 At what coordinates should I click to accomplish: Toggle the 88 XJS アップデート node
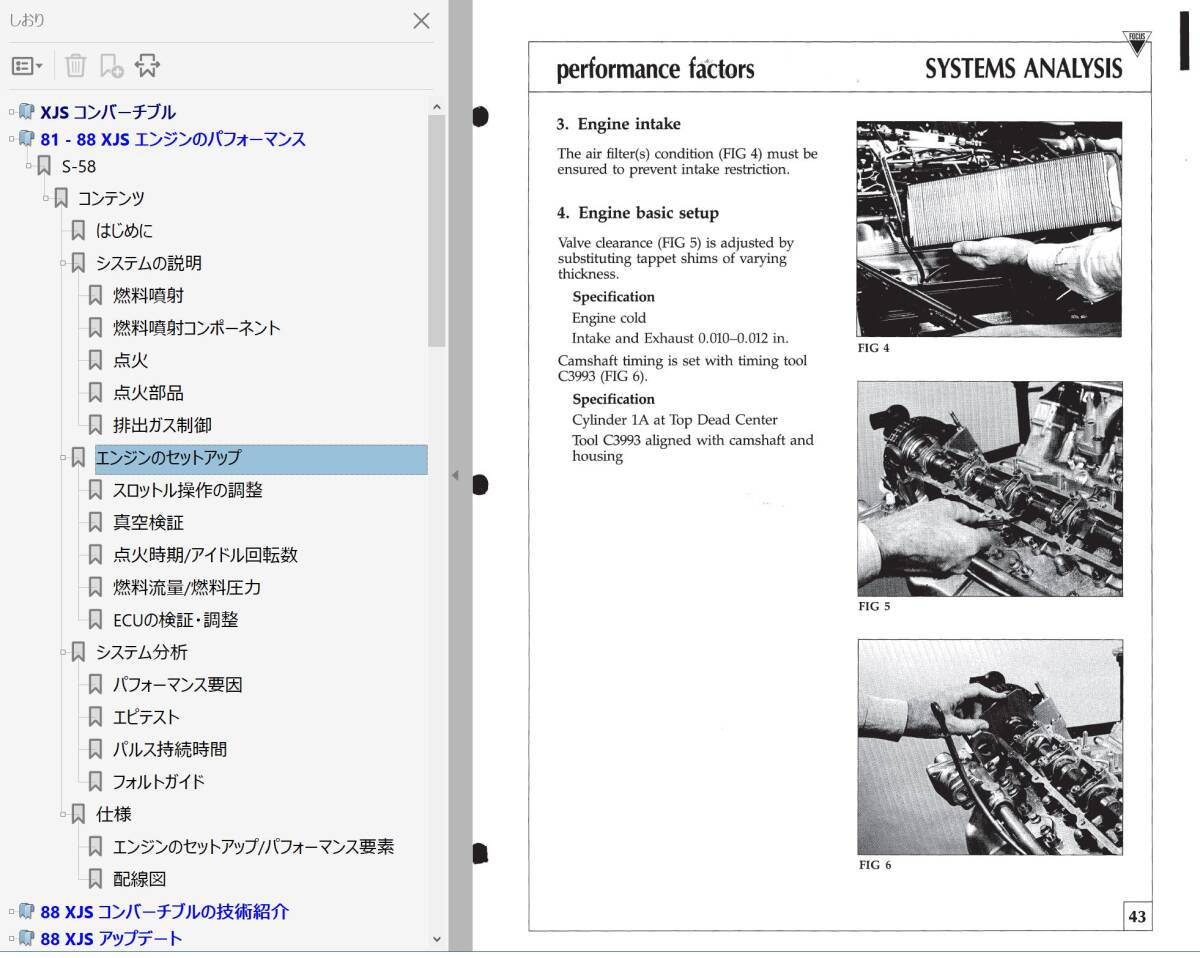point(12,939)
